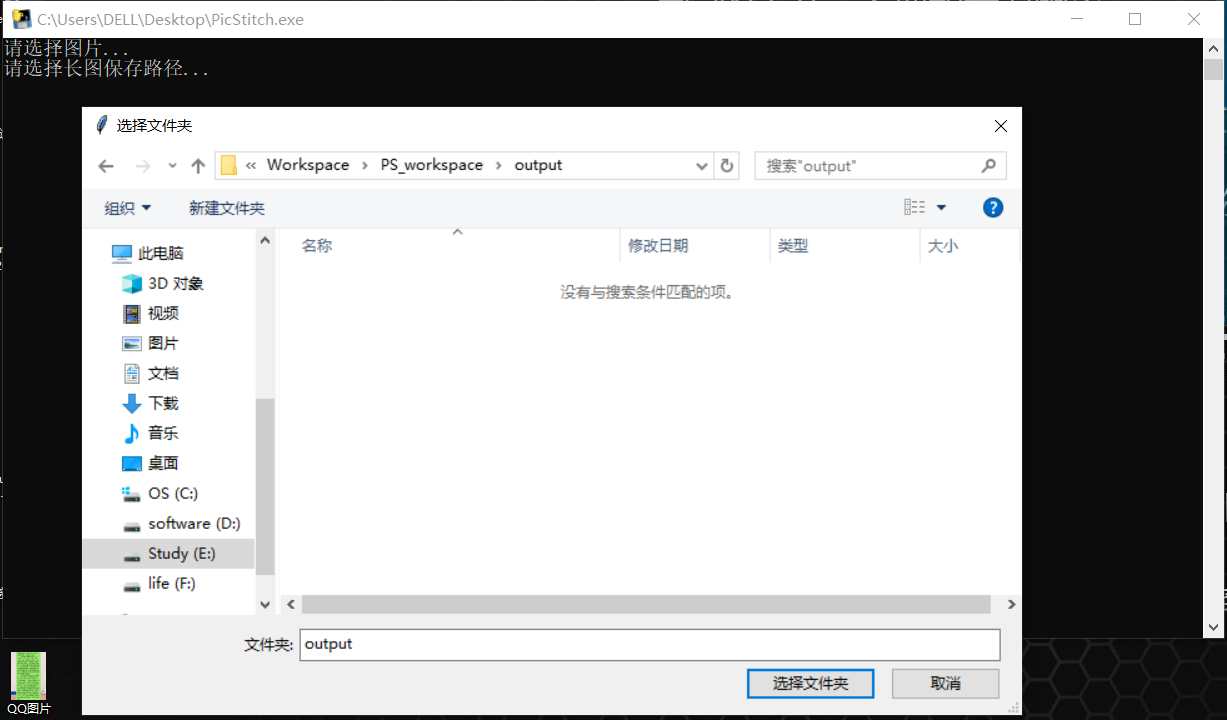This screenshot has width=1227, height=720.
Task: Expand the address bar history dropdown
Action: 702,166
